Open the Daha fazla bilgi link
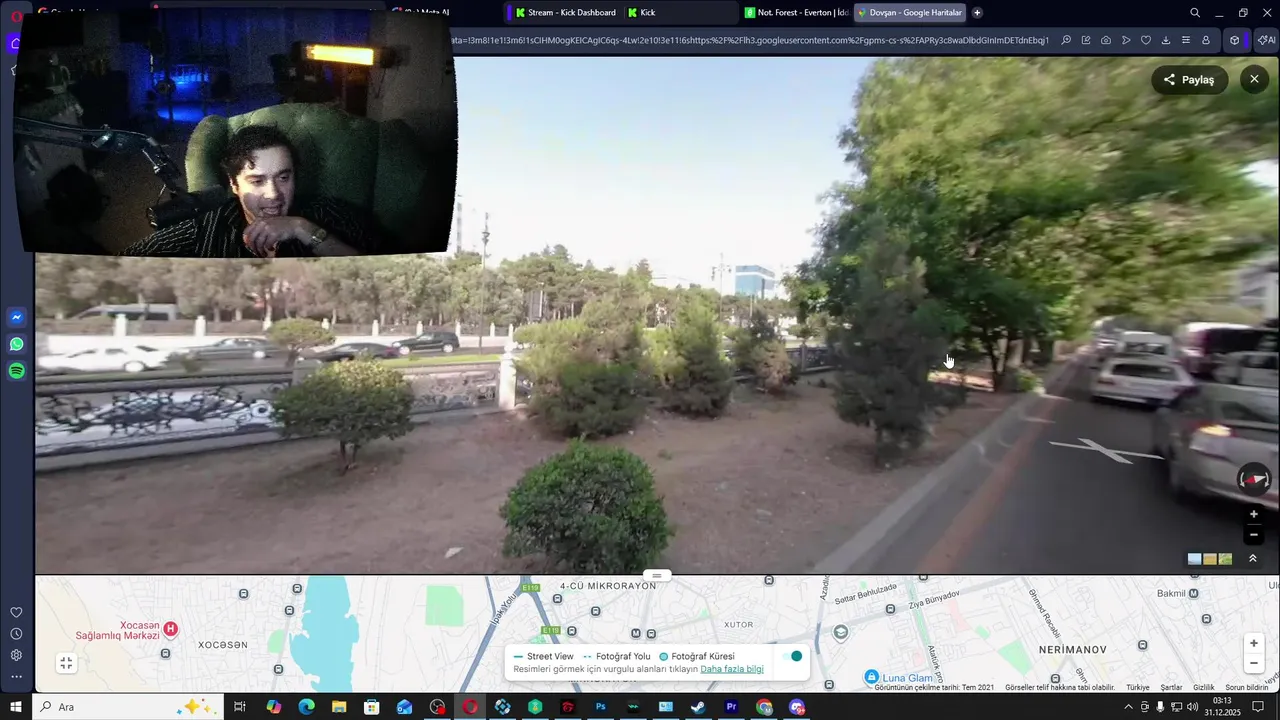Image resolution: width=1280 pixels, height=720 pixels. point(732,669)
